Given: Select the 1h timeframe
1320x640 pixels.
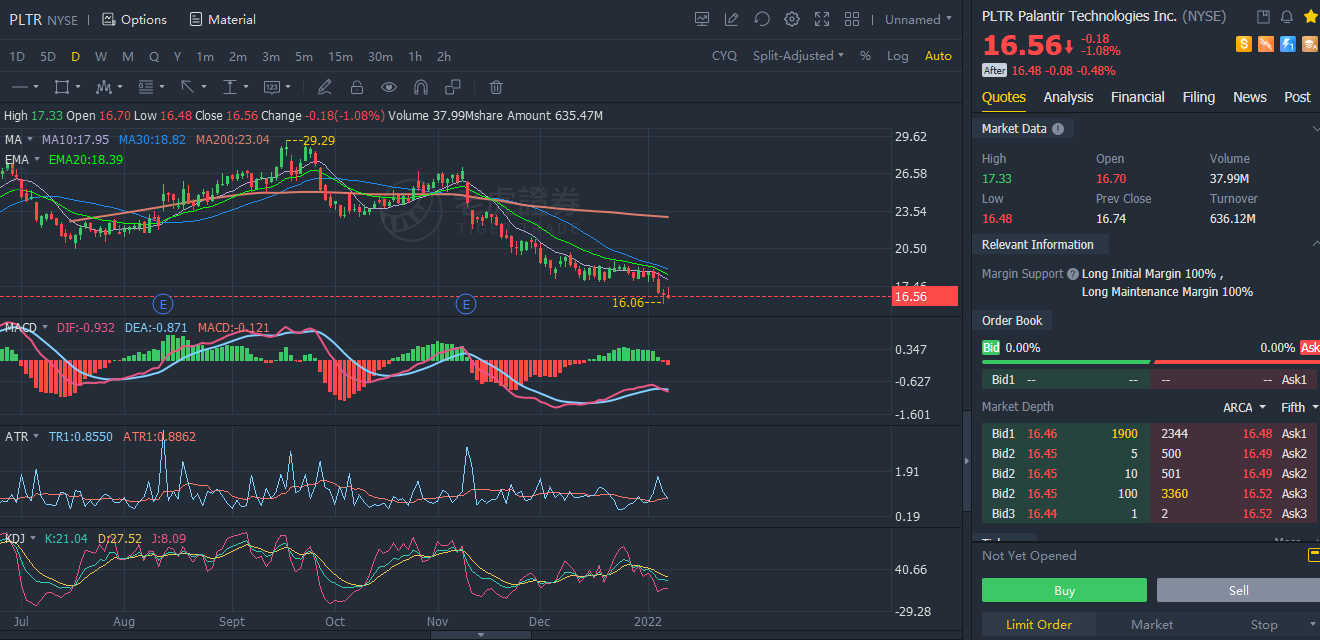Looking at the screenshot, I should pyautogui.click(x=415, y=56).
